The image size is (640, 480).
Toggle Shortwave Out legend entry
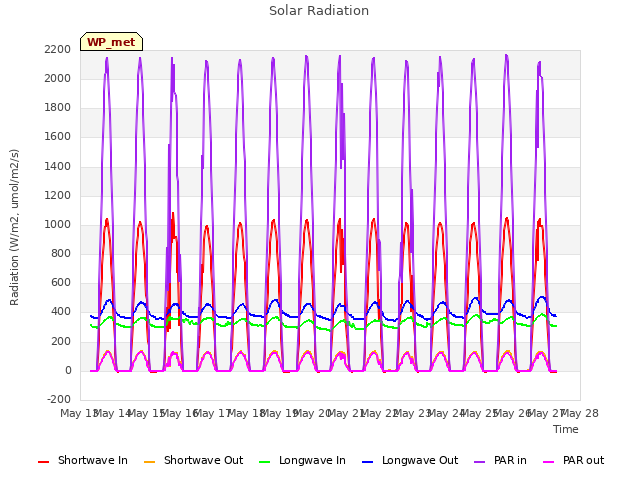click(x=193, y=460)
